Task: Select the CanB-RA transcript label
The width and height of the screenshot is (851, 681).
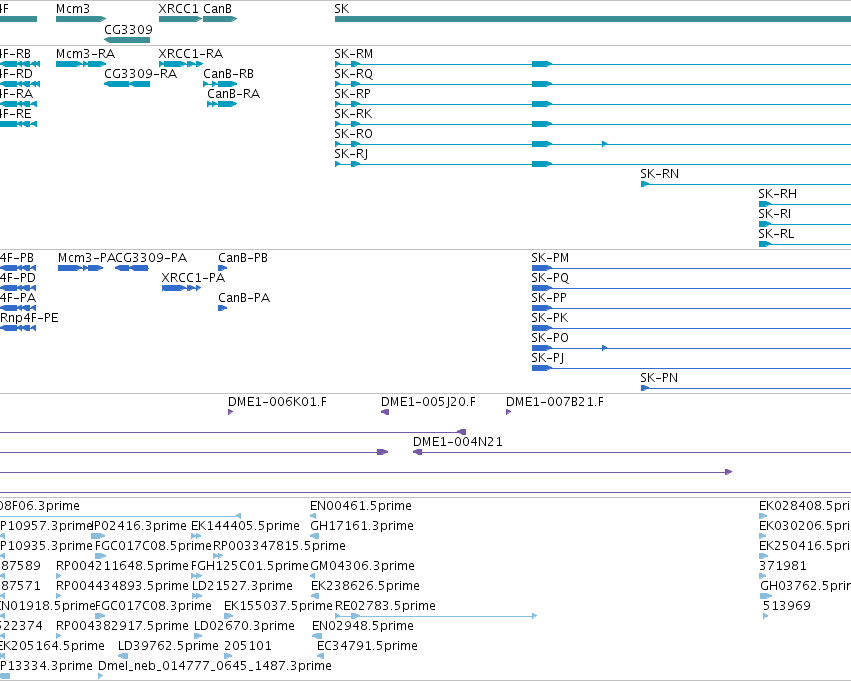Action: [233, 94]
